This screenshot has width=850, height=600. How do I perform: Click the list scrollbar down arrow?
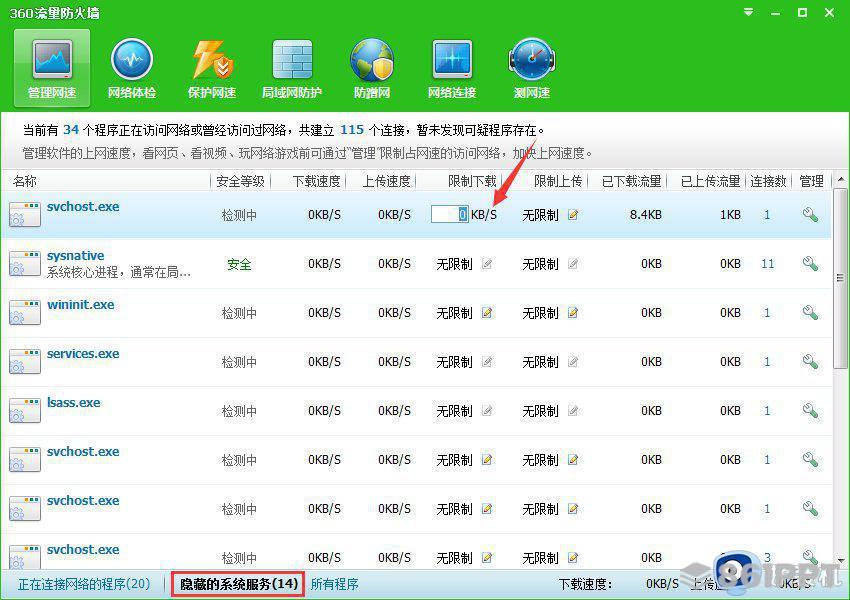(841, 560)
